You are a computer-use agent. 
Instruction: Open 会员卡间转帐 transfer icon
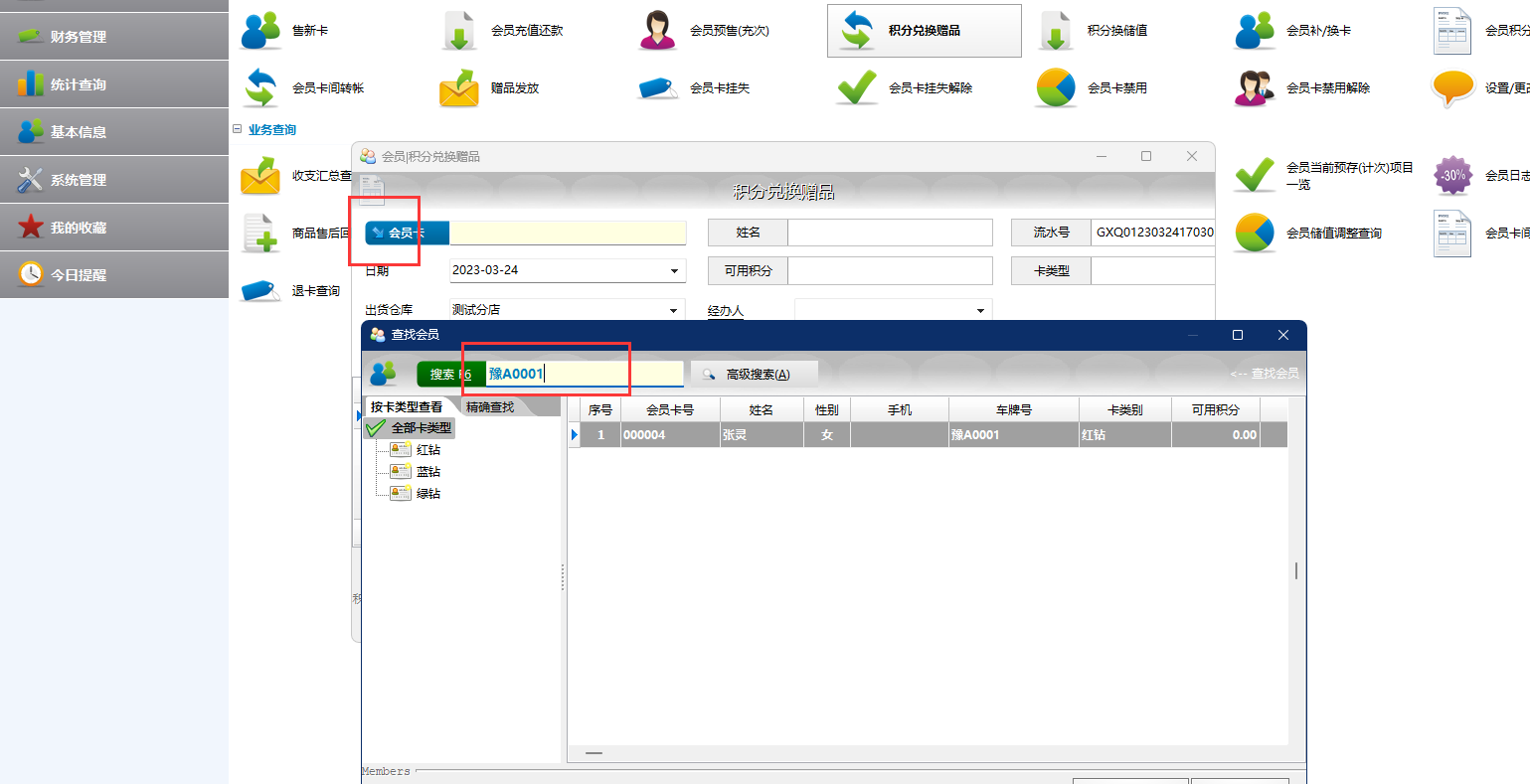(x=261, y=87)
